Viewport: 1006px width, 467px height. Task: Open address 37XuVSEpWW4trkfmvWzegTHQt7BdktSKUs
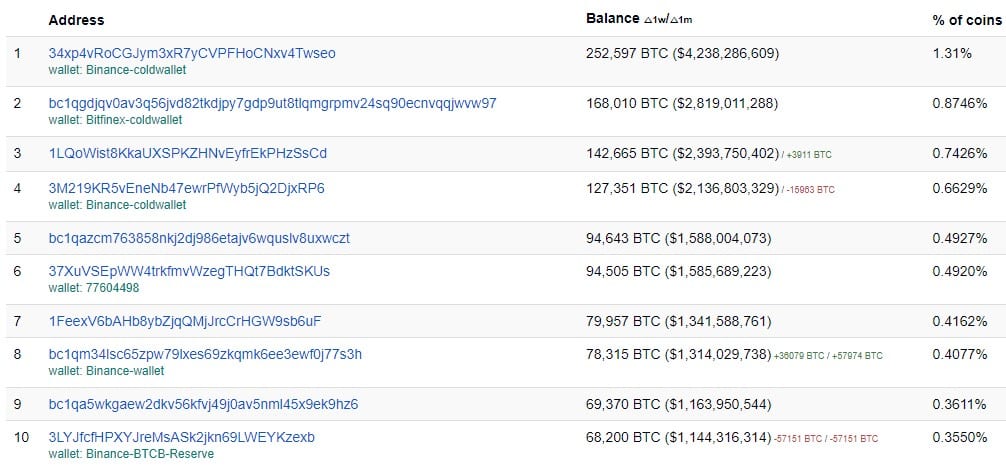[189, 271]
